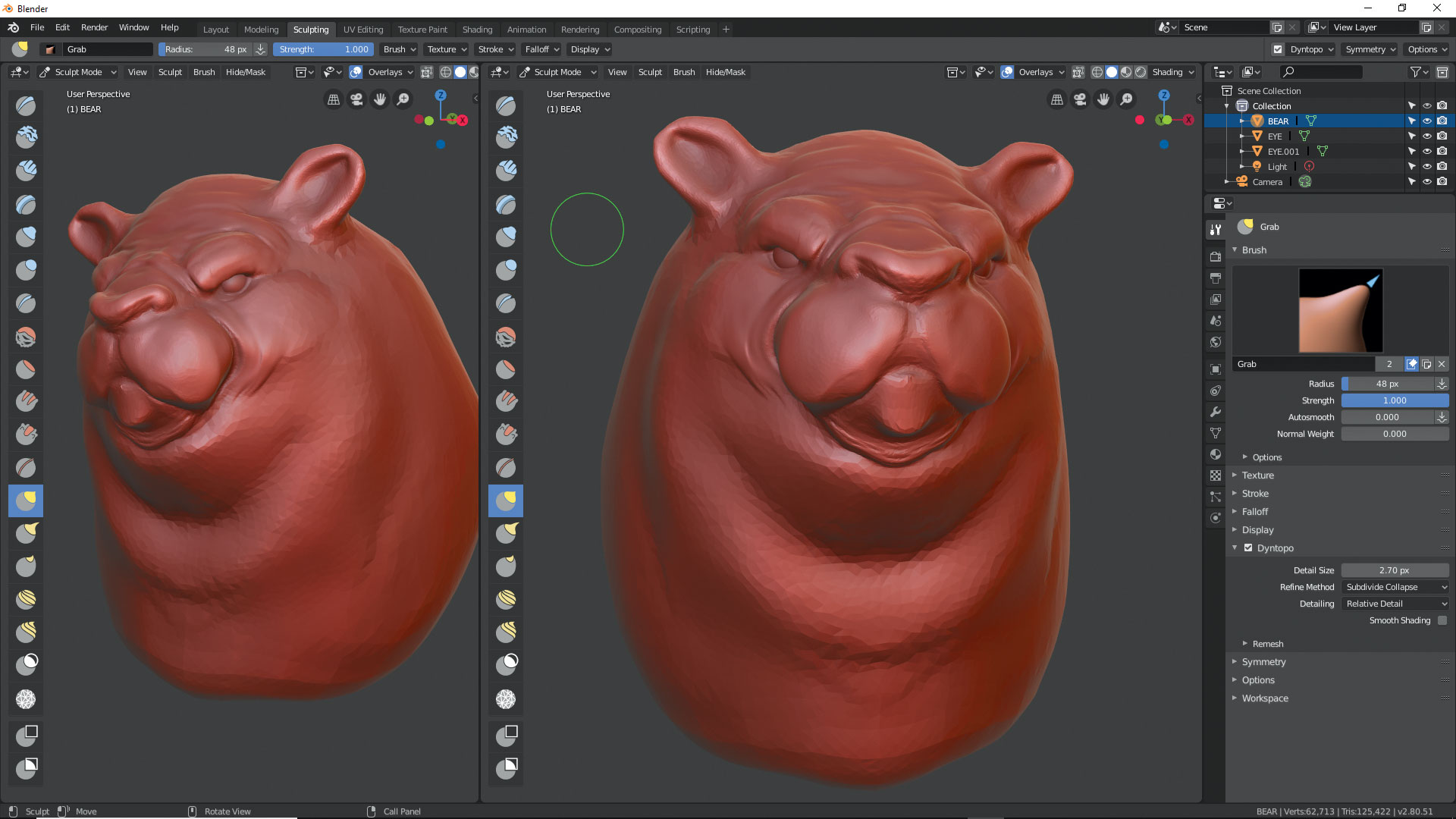Image resolution: width=1456 pixels, height=819 pixels.
Task: Expand the Options settings panel
Action: (x=1258, y=679)
